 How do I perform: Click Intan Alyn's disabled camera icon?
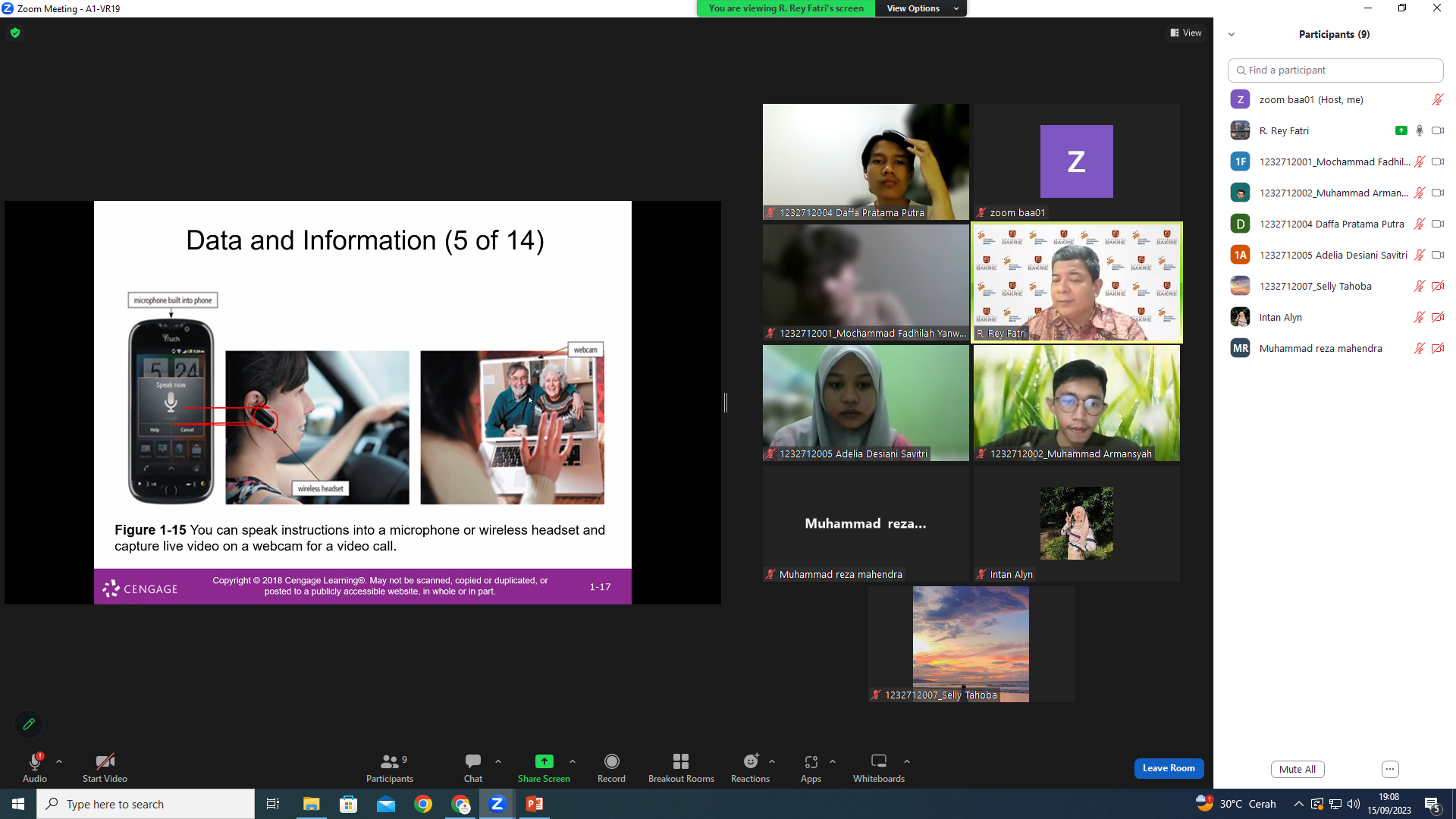[x=1438, y=318]
